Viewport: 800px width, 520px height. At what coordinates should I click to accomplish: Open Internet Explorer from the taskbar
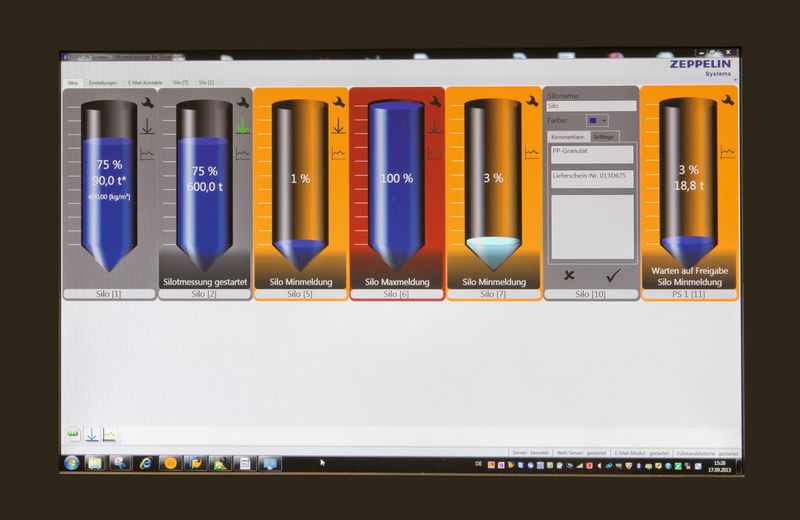click(x=146, y=463)
